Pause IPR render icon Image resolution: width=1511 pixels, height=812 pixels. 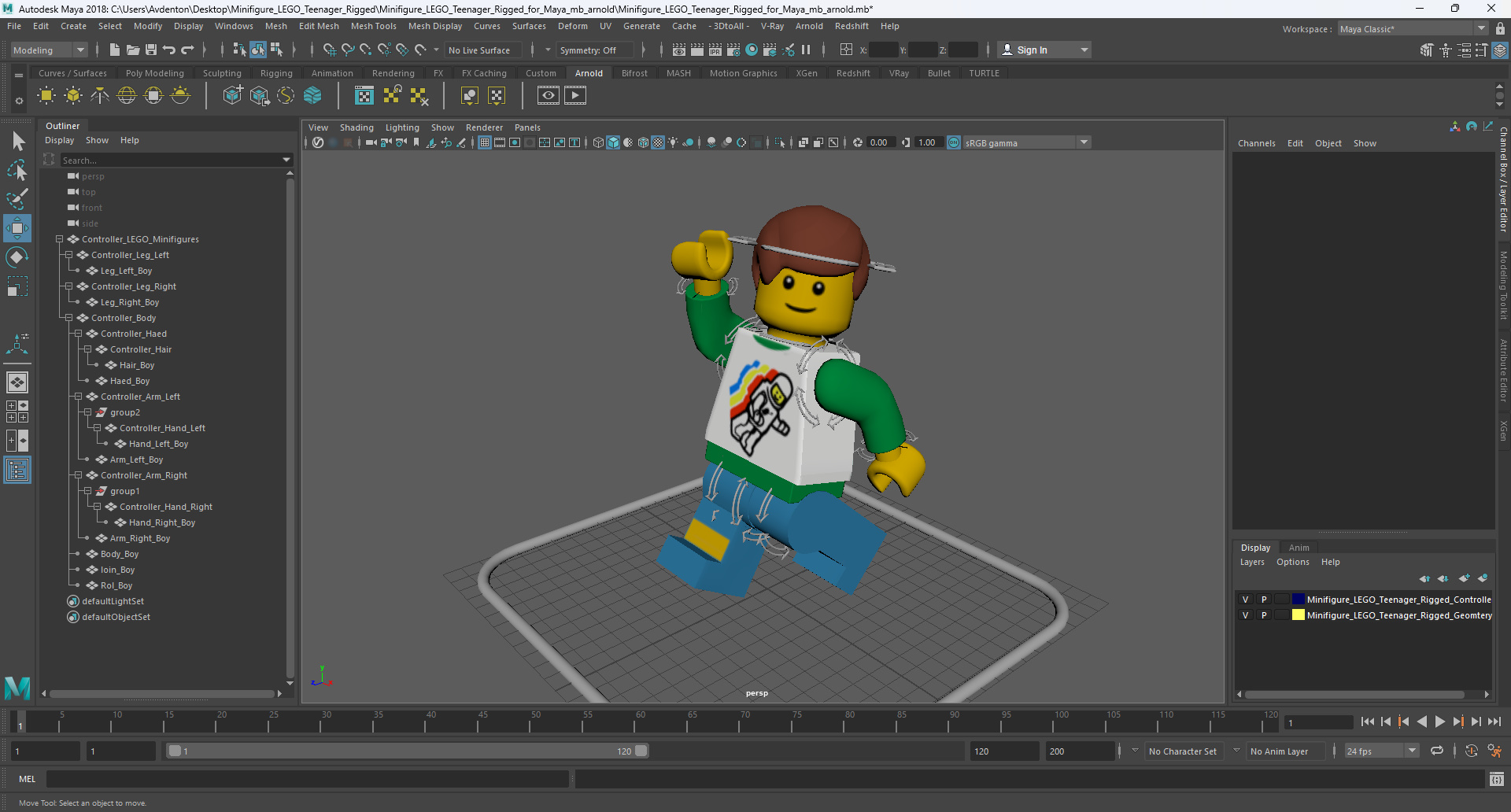[806, 50]
